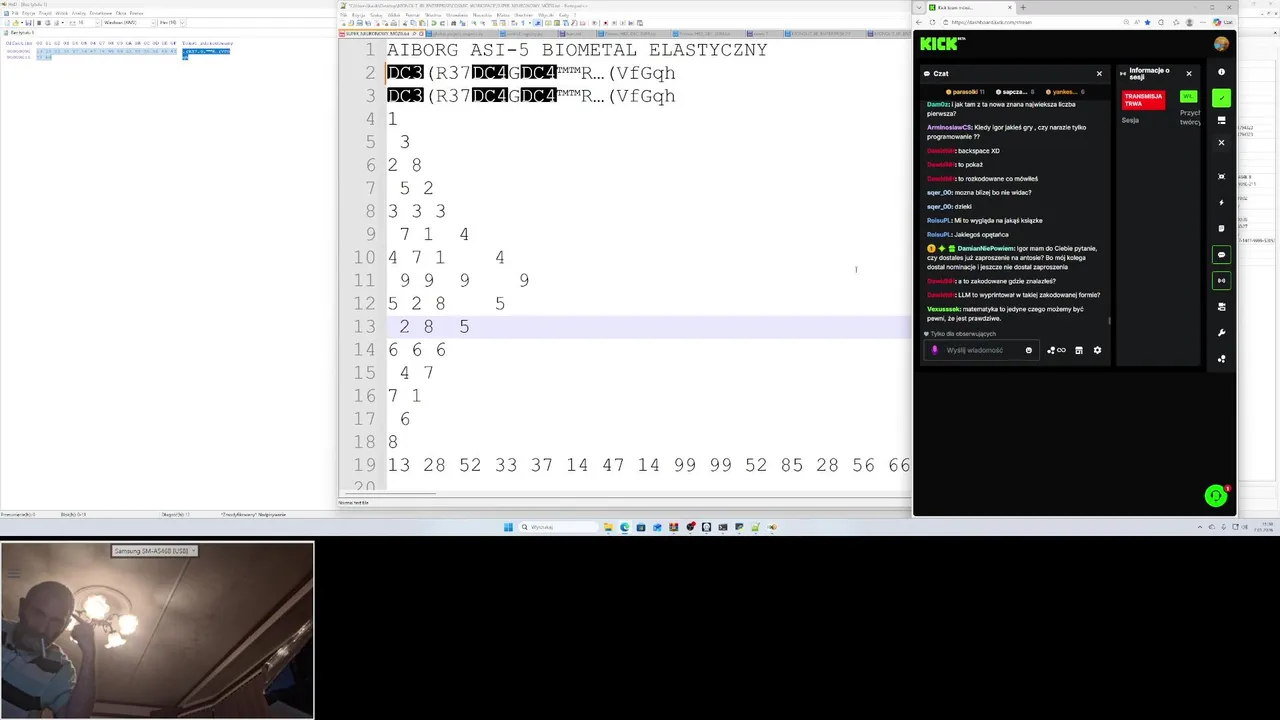Click the shop icon next to chat gear
Image resolution: width=1280 pixels, height=720 pixels.
[x=1079, y=350]
